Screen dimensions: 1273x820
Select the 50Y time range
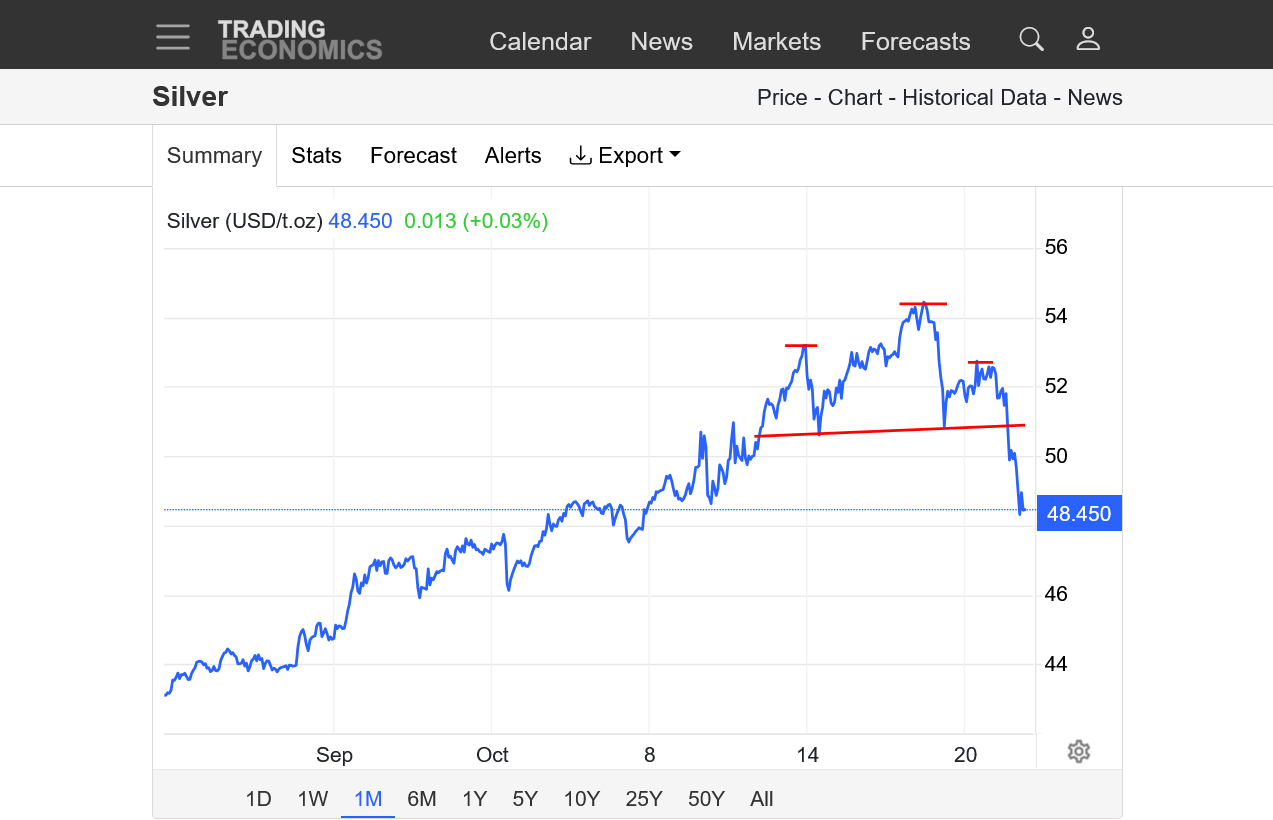(706, 799)
